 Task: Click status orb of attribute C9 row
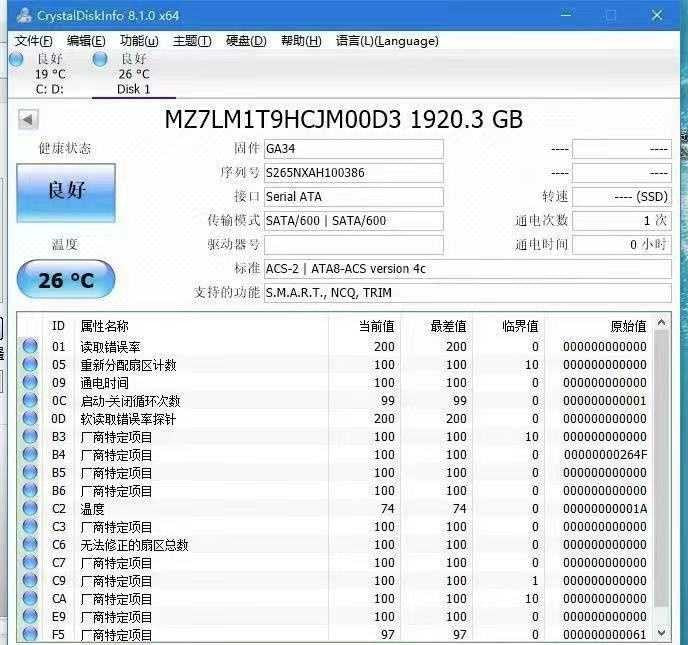[30, 580]
